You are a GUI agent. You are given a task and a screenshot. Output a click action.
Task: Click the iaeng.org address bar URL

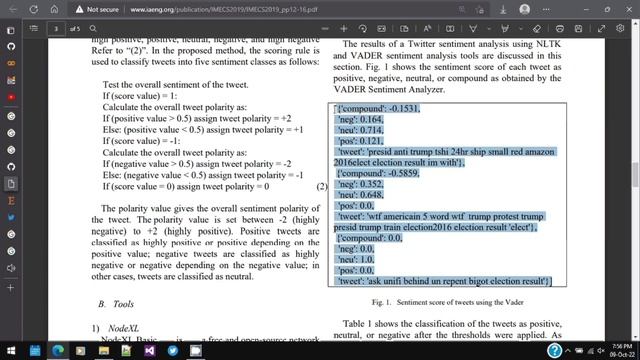click(x=224, y=9)
